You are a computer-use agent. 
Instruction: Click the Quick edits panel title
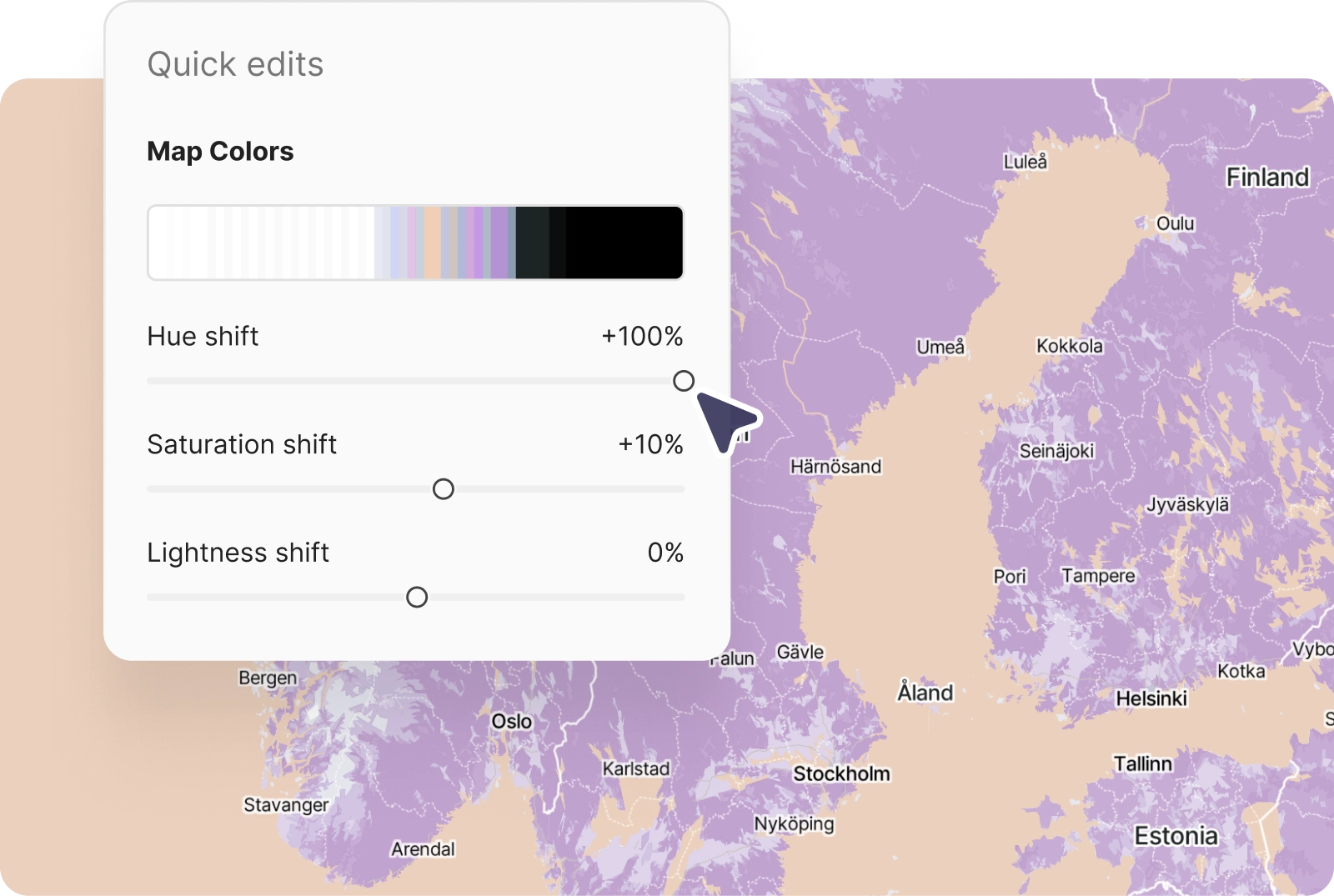pos(236,63)
